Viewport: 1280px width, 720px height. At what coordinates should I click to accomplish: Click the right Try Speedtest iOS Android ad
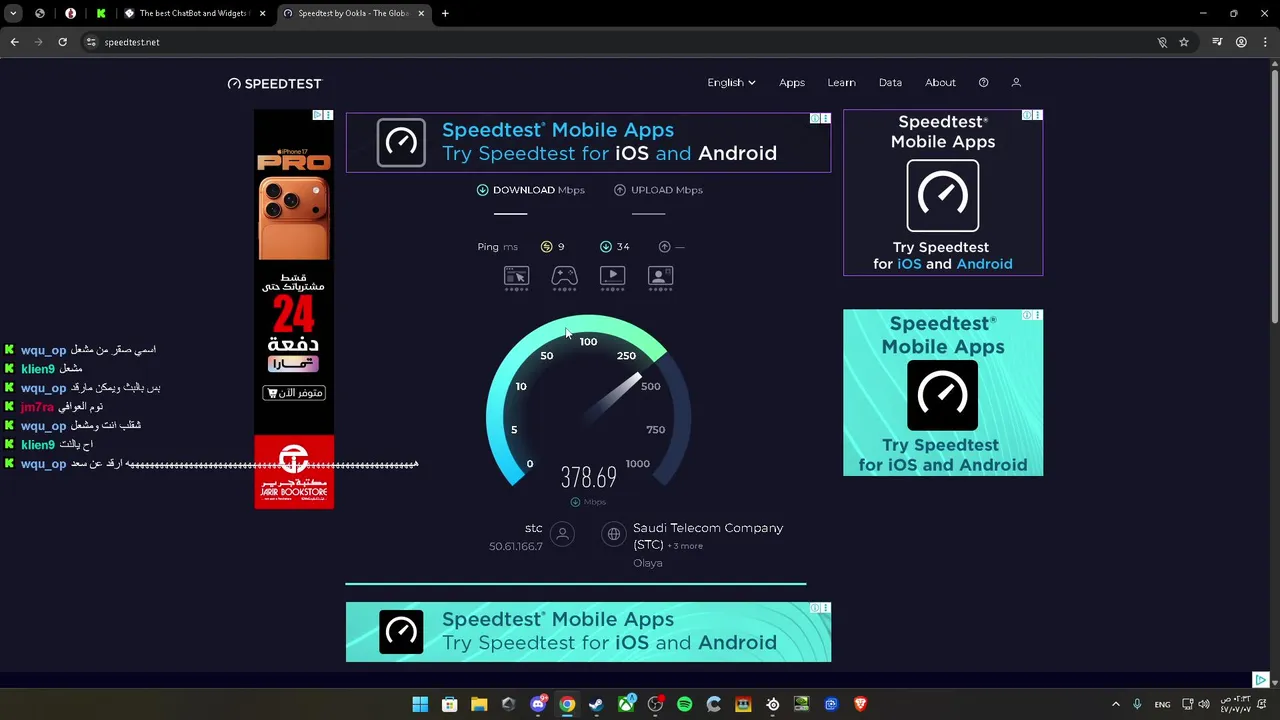943,192
